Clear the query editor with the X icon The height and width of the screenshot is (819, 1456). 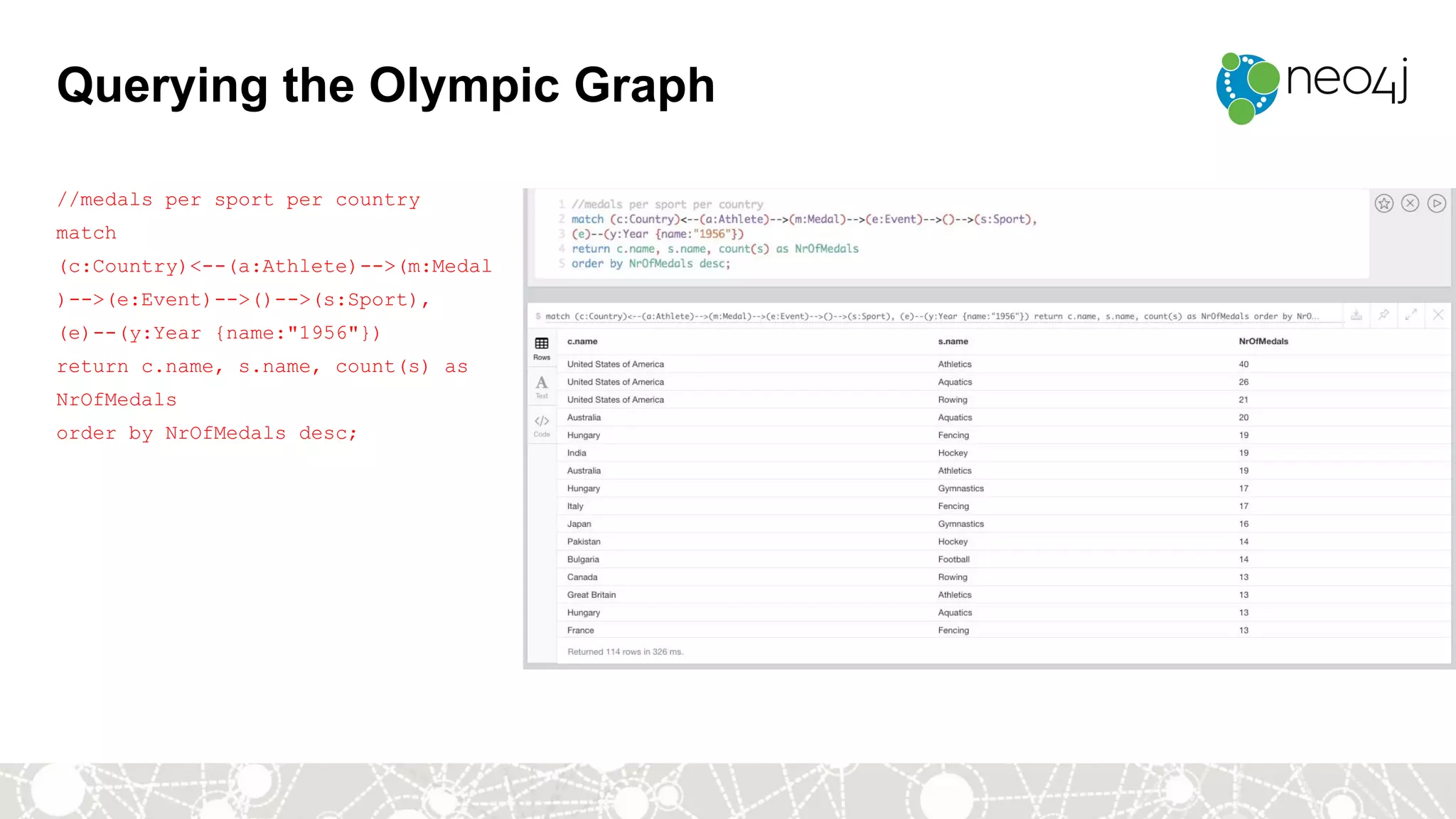(x=1410, y=203)
